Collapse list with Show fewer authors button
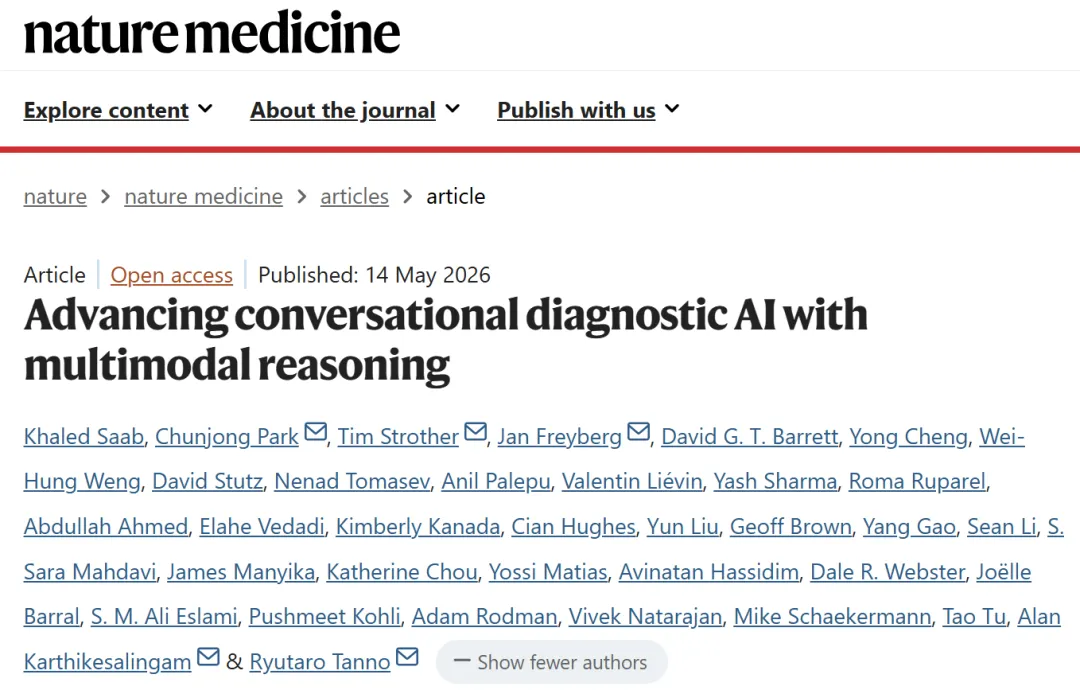Screen dimensions: 1080x690 click(551, 662)
